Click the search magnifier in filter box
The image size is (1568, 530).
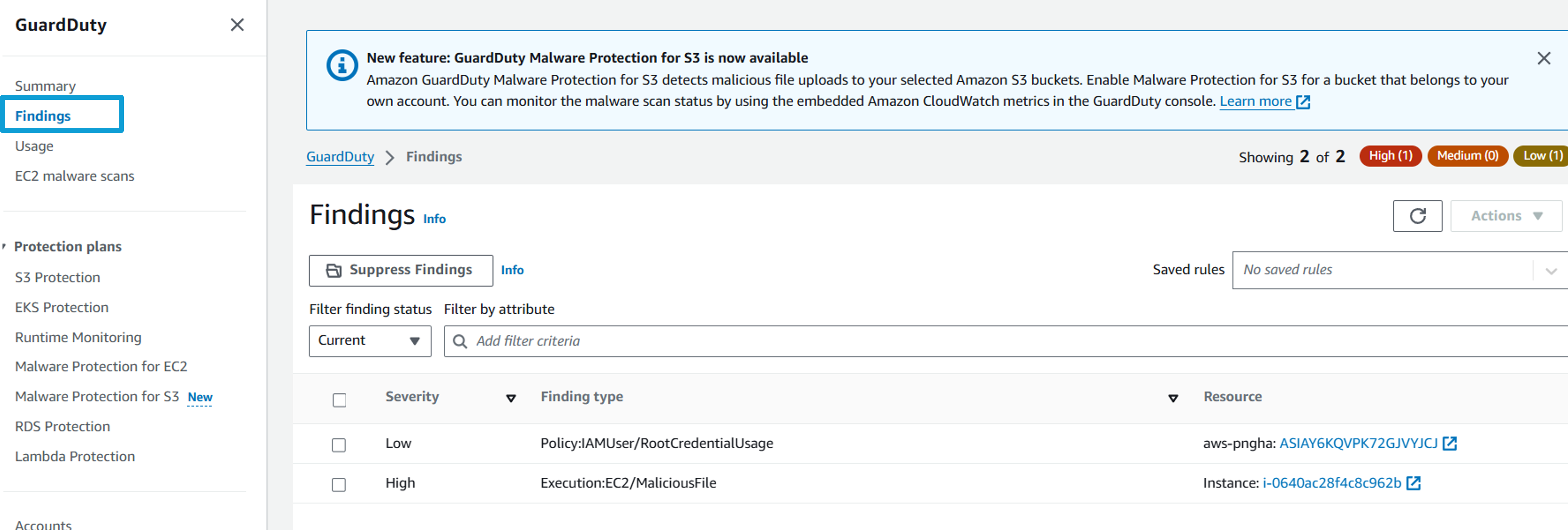460,342
